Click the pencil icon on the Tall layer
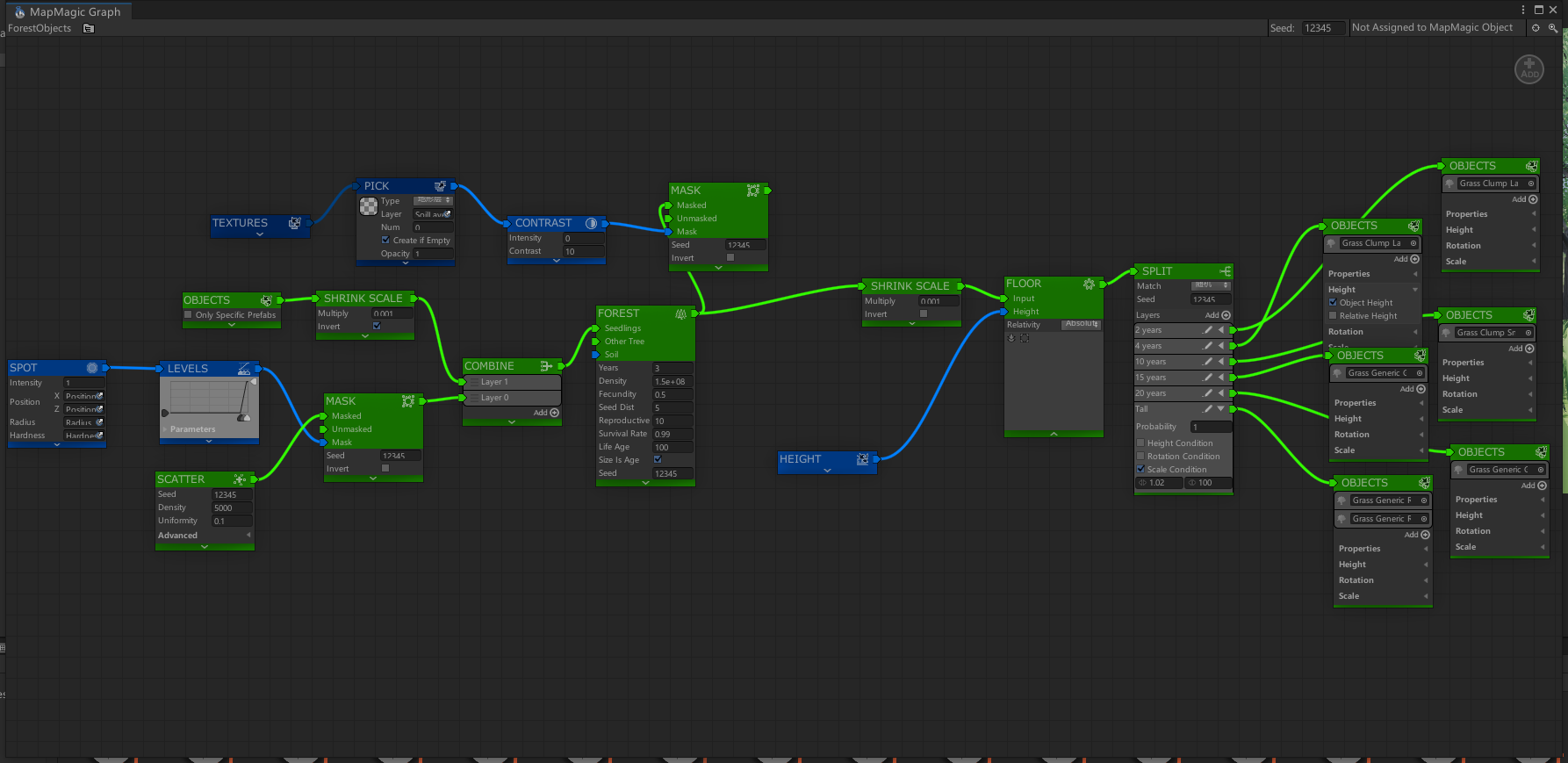Image resolution: width=1568 pixels, height=763 pixels. (1208, 409)
